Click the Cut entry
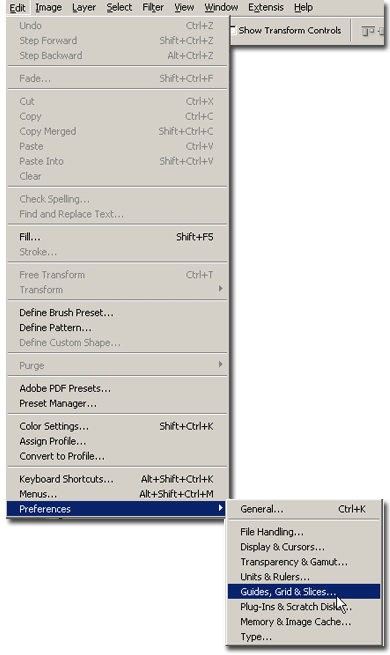Viewport: 390px width, 655px height. pyautogui.click(x=117, y=101)
